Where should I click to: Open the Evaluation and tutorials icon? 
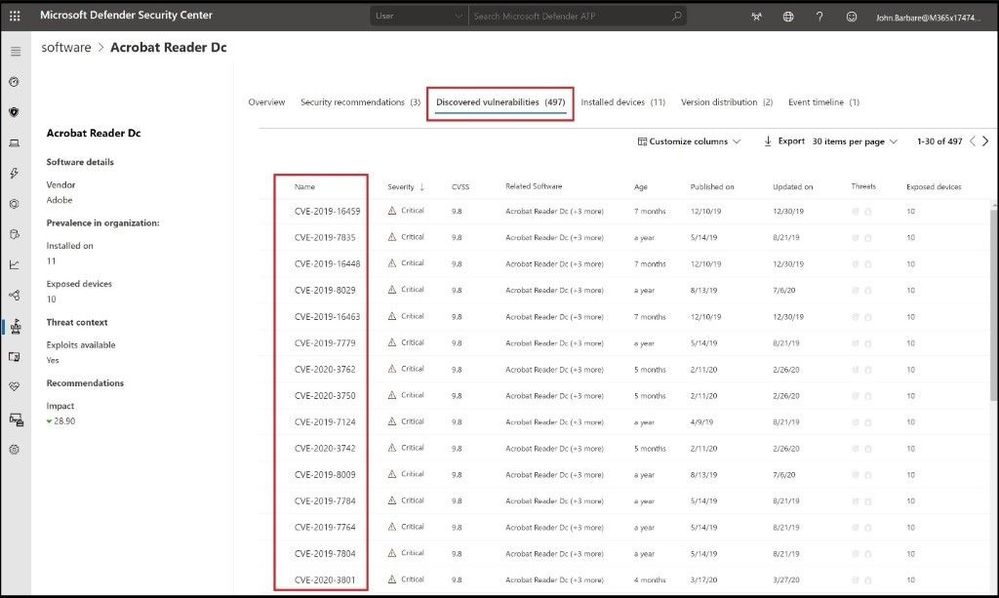click(x=14, y=357)
